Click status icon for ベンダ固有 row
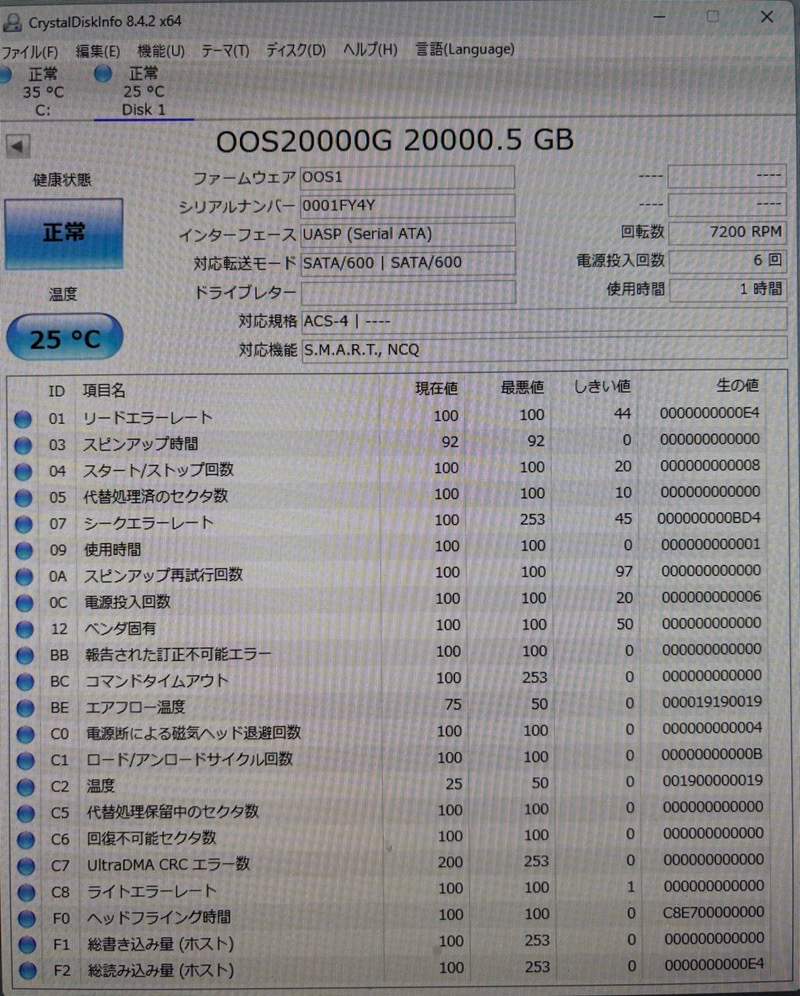Screen dimensions: 800x996 coord(25,629)
